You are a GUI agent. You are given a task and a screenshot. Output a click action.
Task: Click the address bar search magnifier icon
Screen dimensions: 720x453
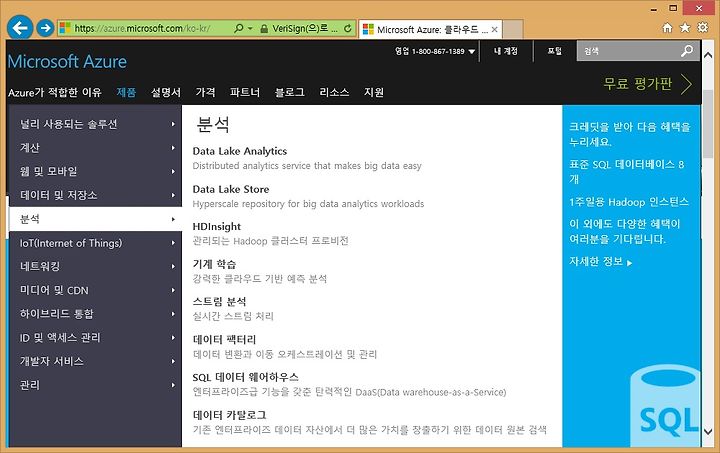click(x=239, y=28)
